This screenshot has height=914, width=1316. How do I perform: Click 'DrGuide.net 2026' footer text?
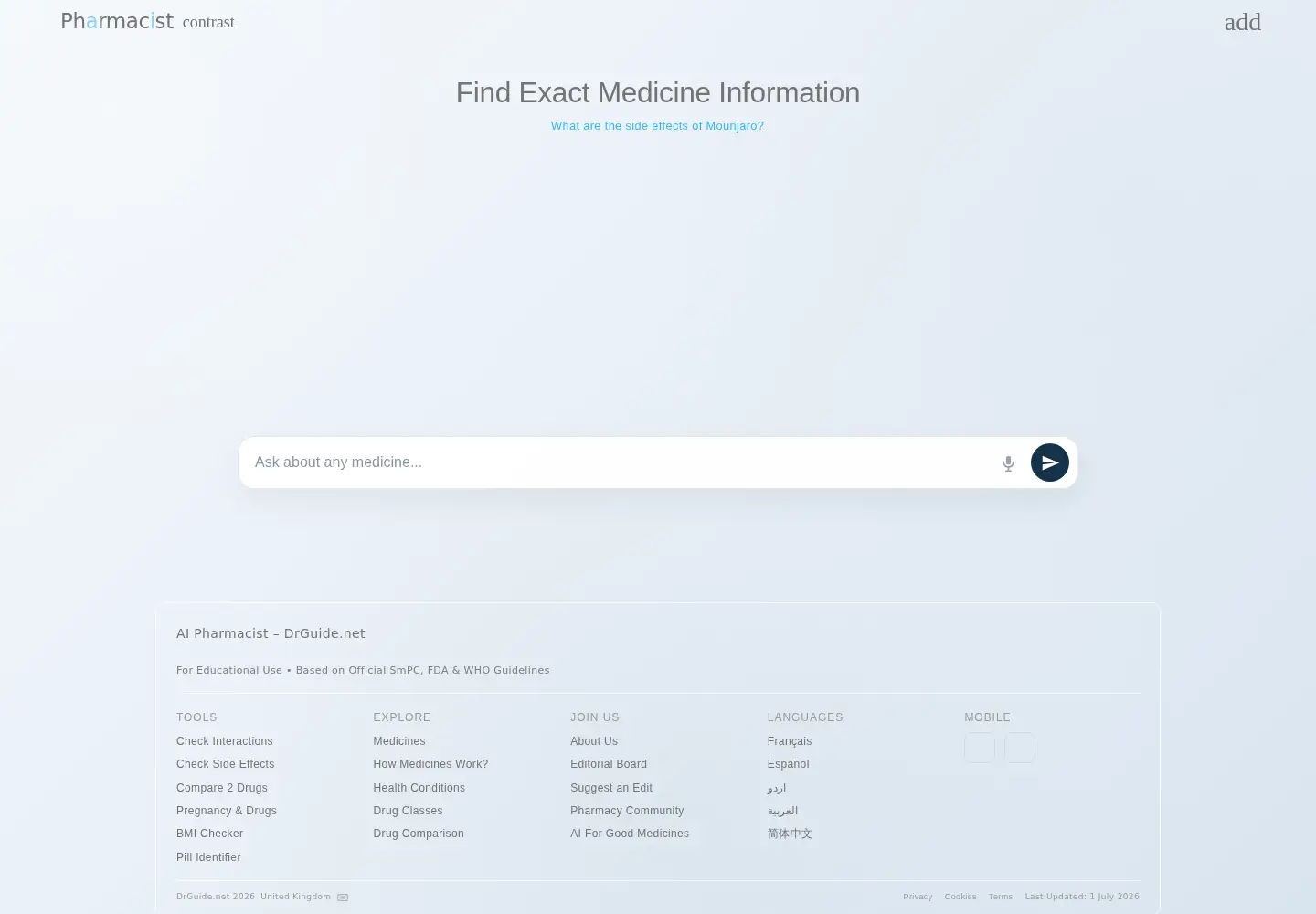[x=216, y=897]
